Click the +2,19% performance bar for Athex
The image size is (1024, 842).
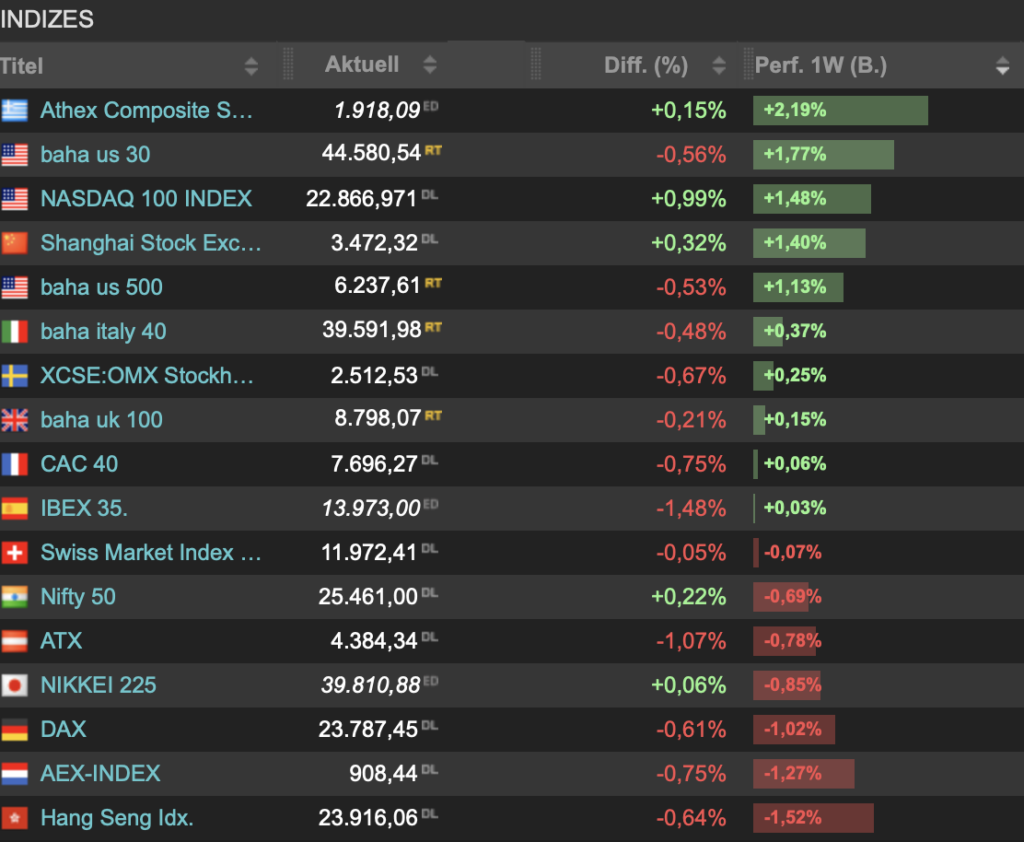pyautogui.click(x=840, y=110)
